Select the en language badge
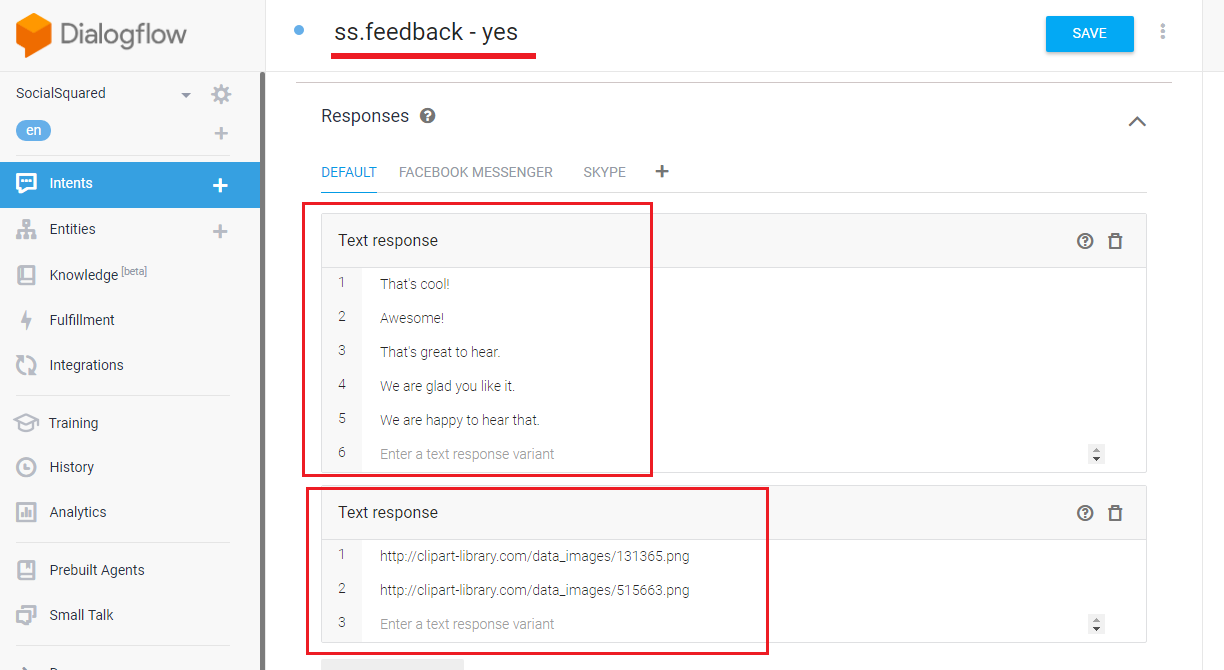Screen dimensions: 1224x670 pyautogui.click(x=33, y=131)
